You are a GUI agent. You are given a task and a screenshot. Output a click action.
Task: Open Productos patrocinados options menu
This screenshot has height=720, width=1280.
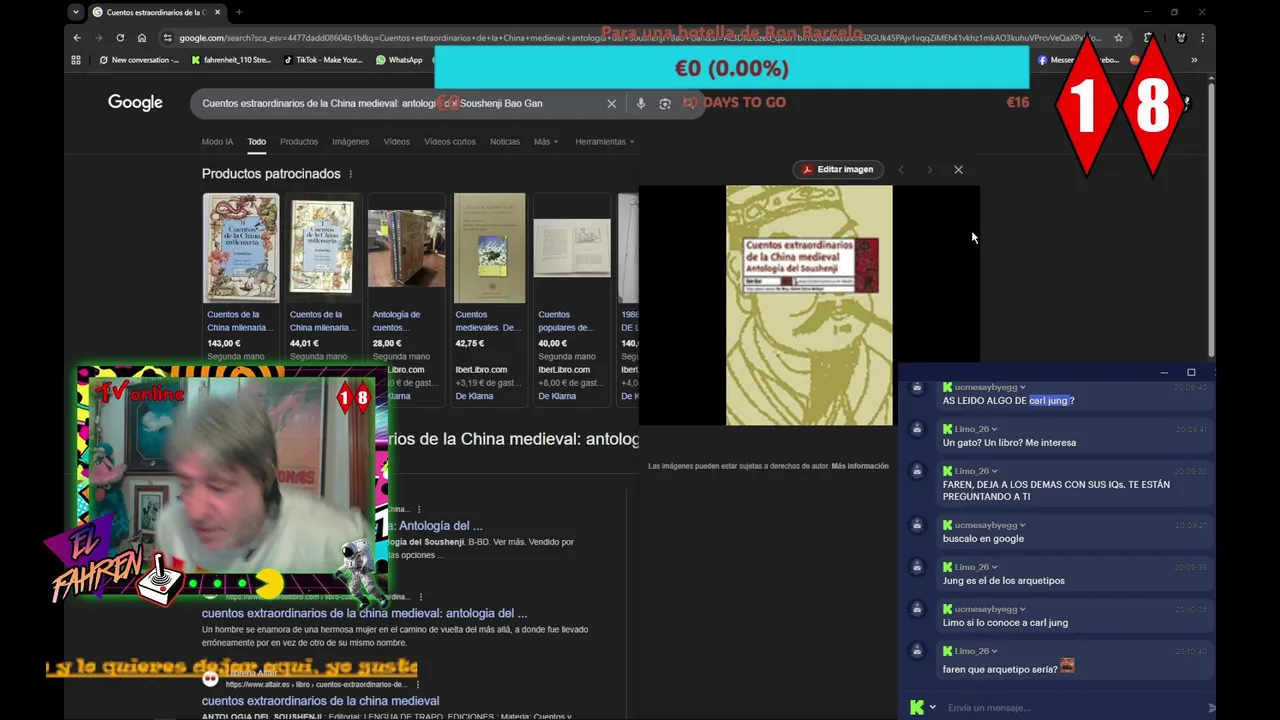(350, 174)
